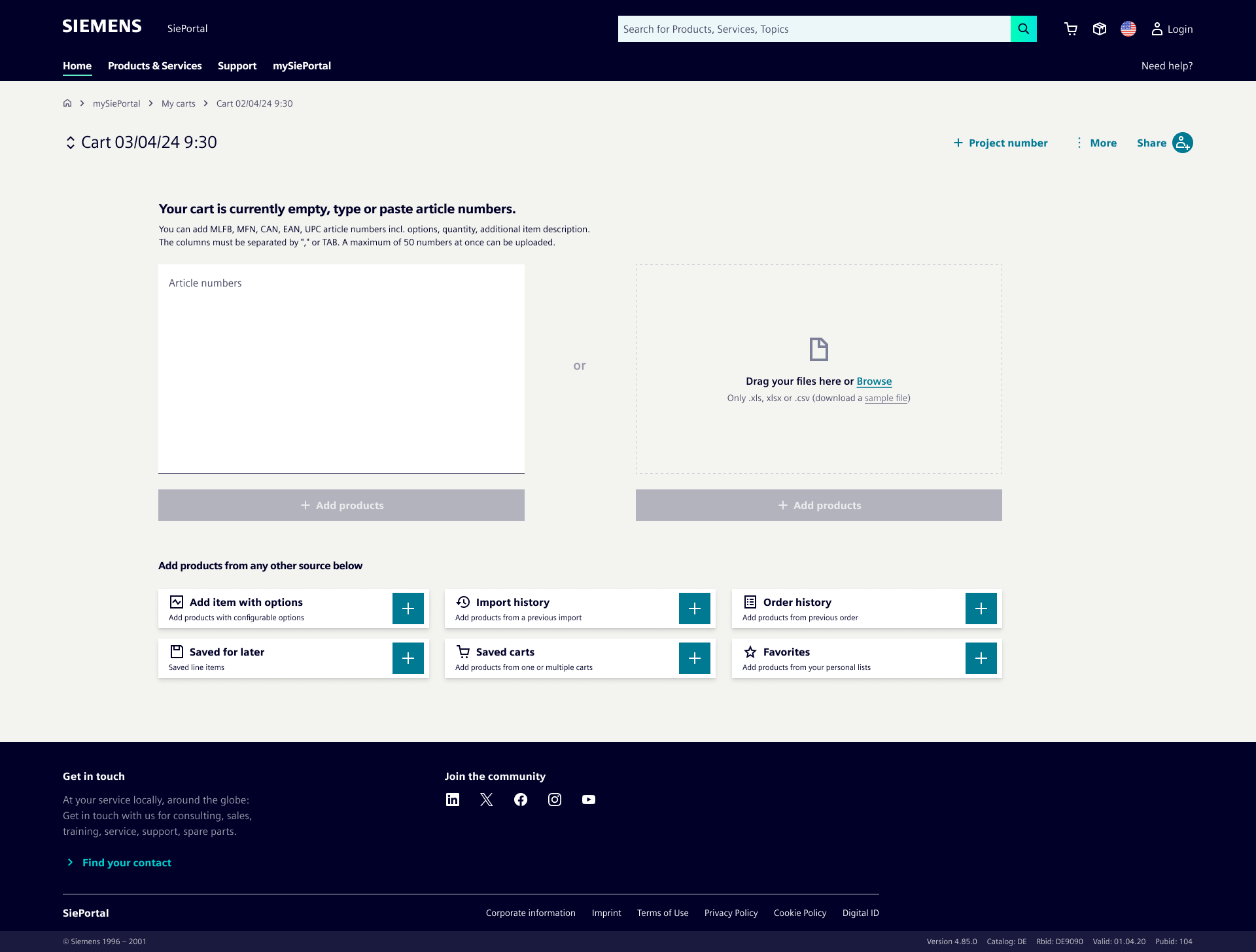The width and height of the screenshot is (1256, 952).
Task: Click the Add item with options chart icon
Action: click(x=177, y=602)
